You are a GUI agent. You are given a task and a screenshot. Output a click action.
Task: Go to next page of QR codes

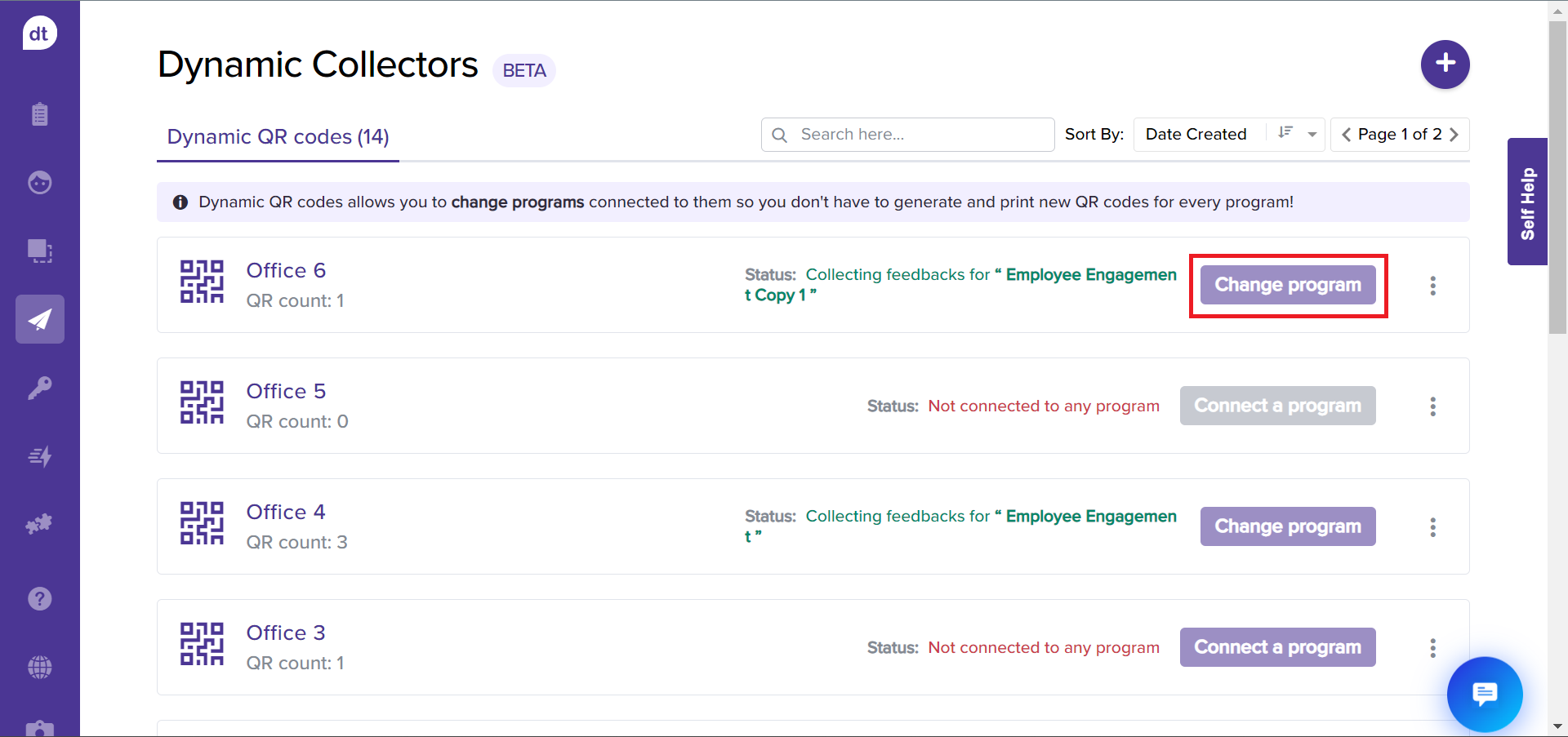(x=1454, y=135)
